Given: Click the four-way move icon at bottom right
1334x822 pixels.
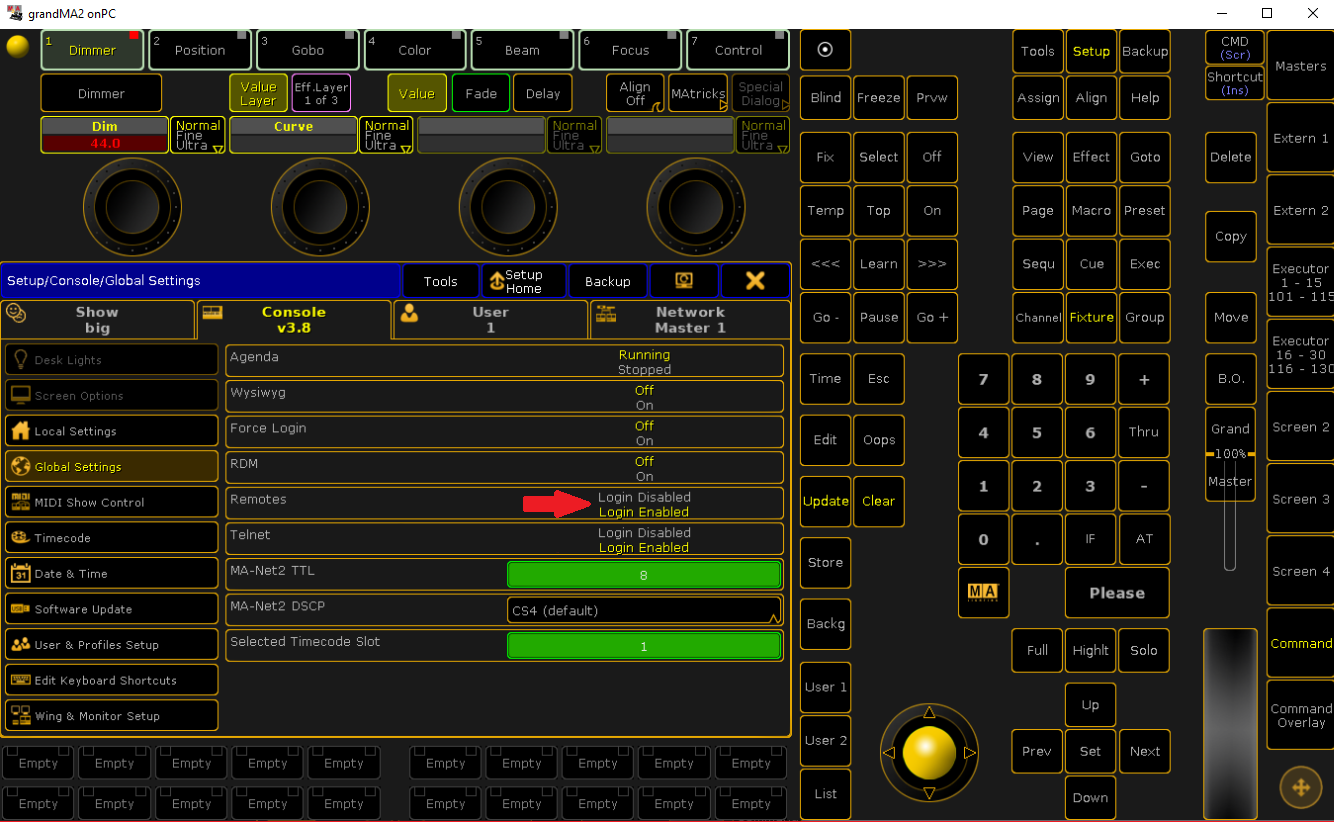Looking at the screenshot, I should tap(1301, 788).
